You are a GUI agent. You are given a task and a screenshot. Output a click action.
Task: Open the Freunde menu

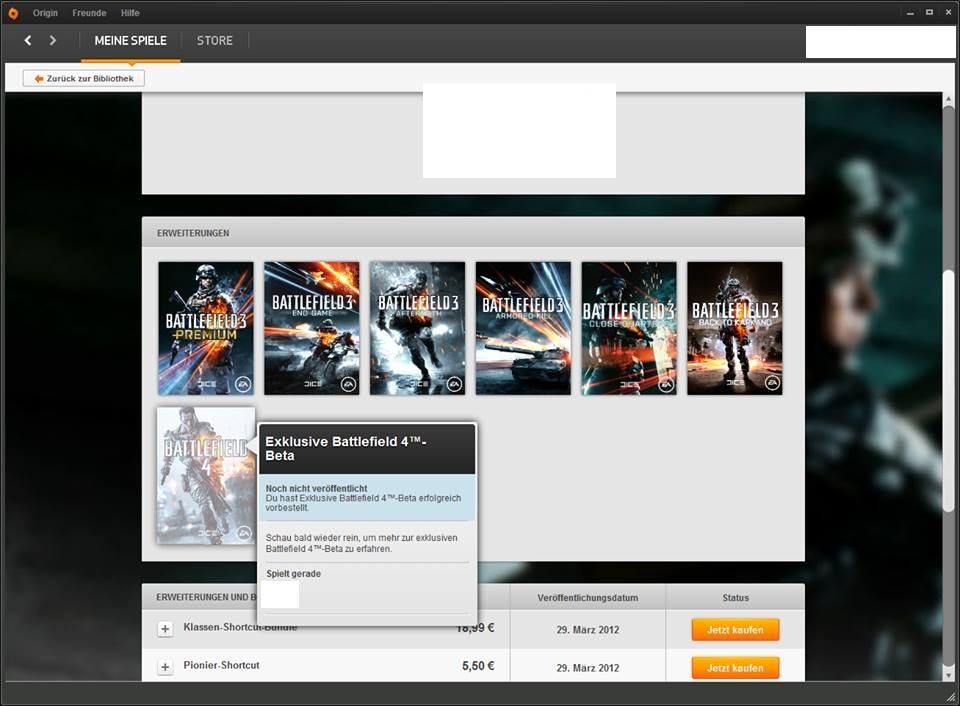click(89, 13)
